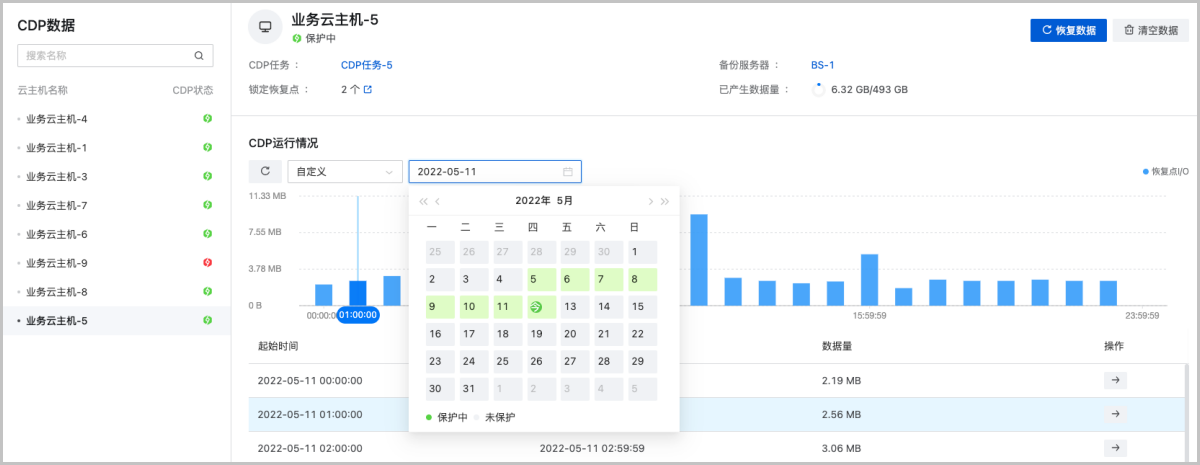Go to next month in the calendar
1200x465 pixels.
(650, 201)
